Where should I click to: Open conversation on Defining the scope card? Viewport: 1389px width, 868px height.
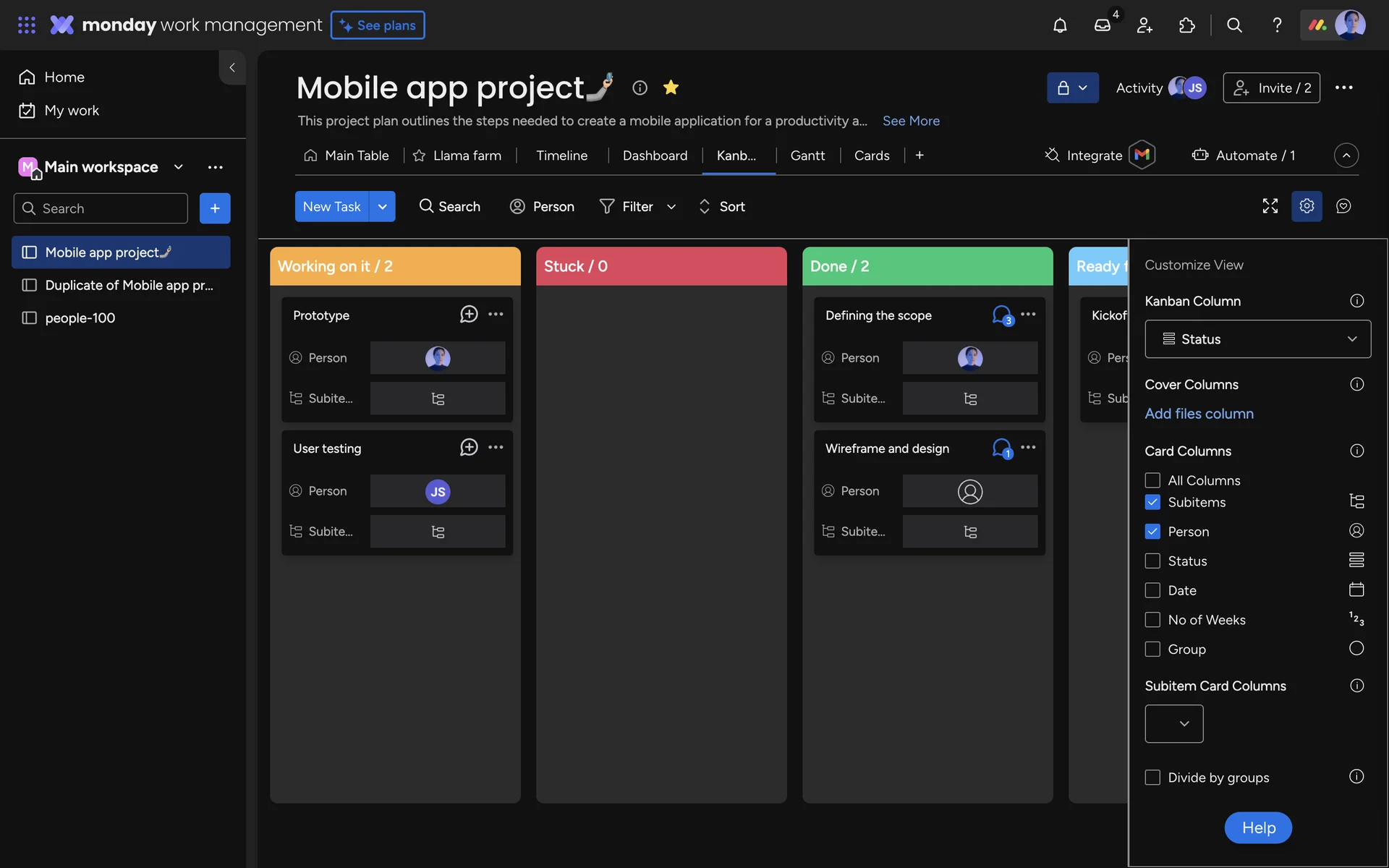[1002, 315]
